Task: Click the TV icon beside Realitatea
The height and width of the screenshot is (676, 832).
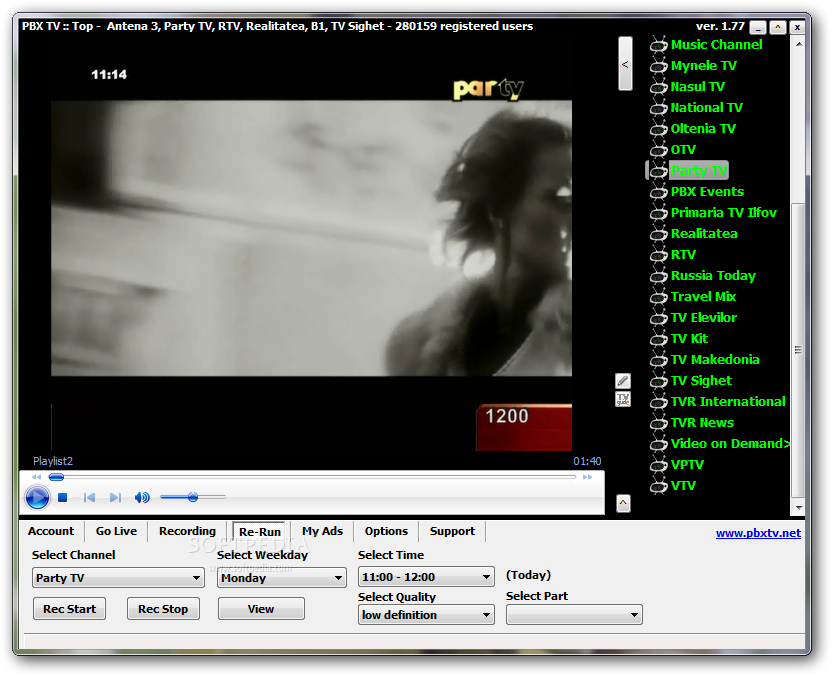Action: tap(658, 234)
